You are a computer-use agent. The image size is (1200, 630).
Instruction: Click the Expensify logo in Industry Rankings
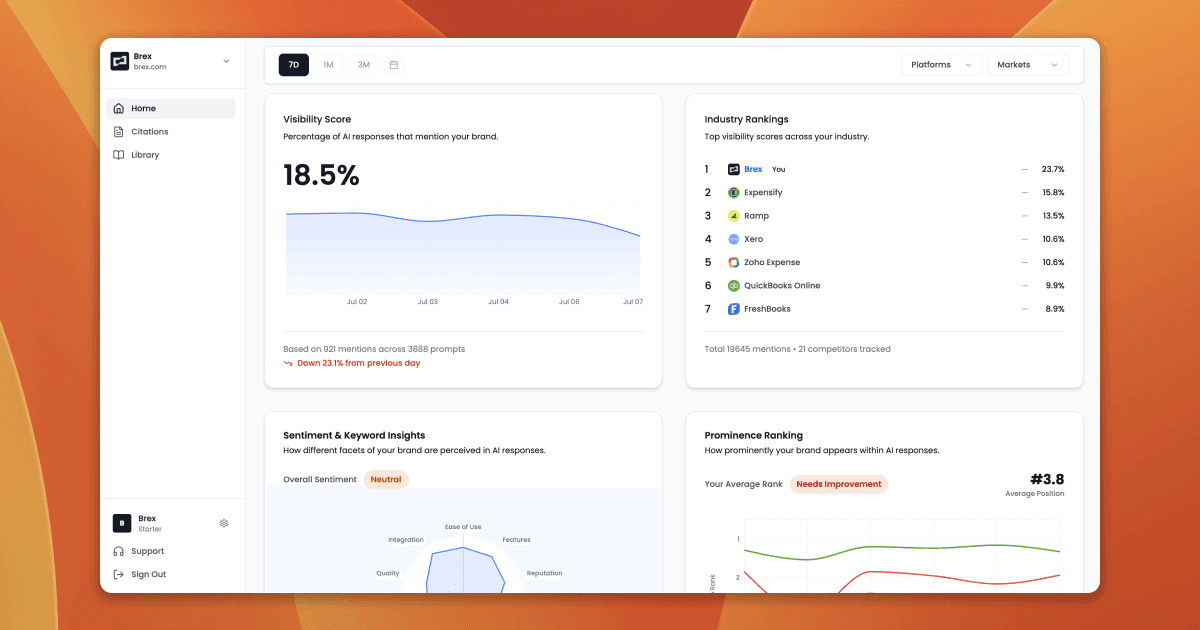[x=734, y=193]
